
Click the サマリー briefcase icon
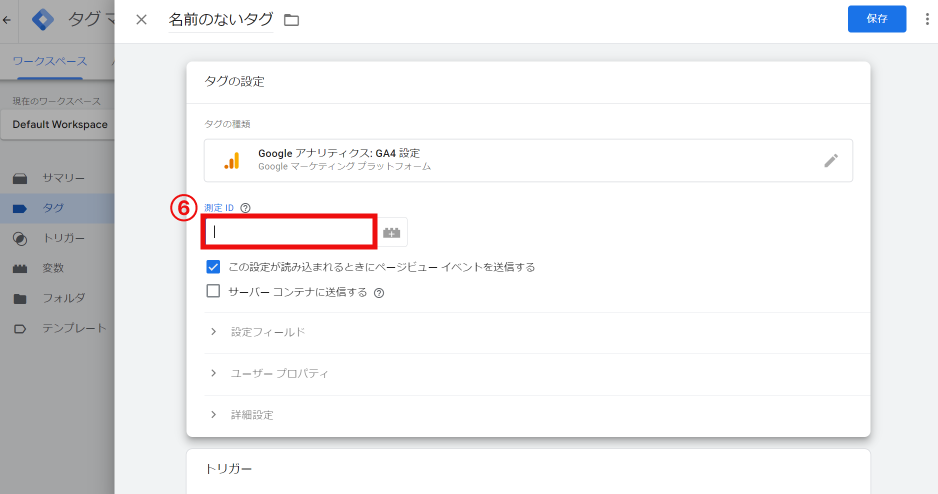pyautogui.click(x=20, y=178)
